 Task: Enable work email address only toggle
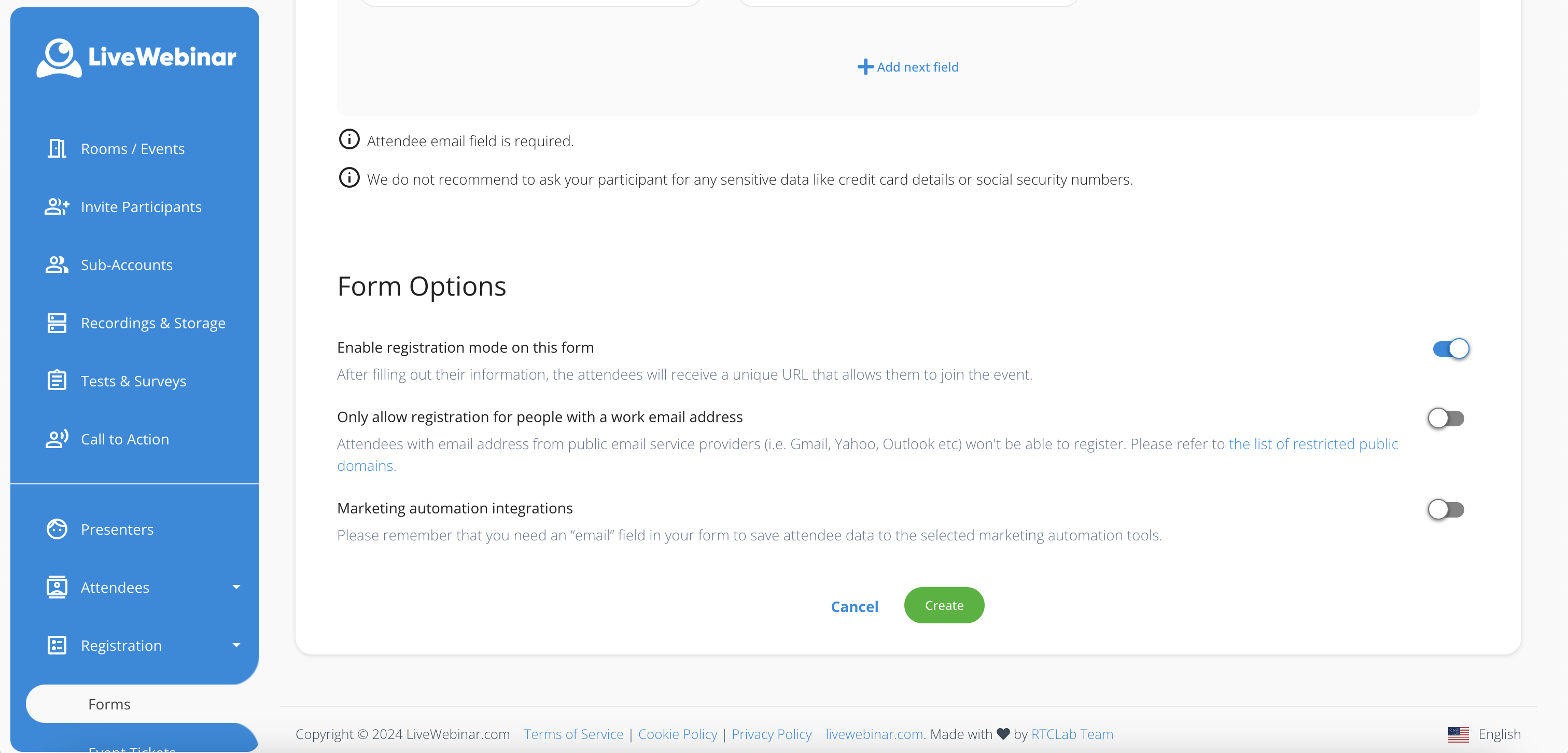click(x=1446, y=418)
